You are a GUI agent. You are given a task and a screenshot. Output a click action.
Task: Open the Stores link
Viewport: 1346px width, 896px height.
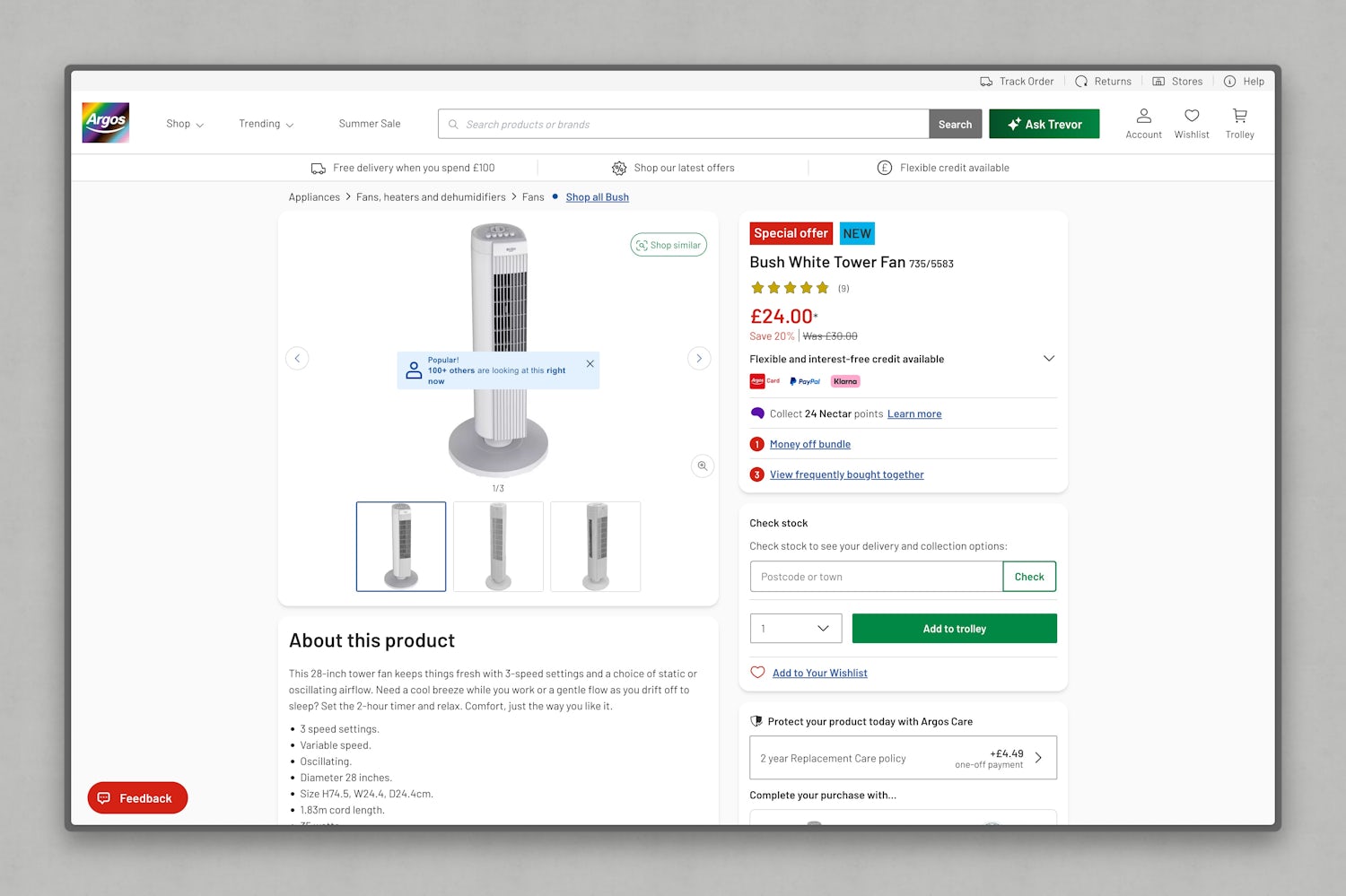pyautogui.click(x=1177, y=82)
